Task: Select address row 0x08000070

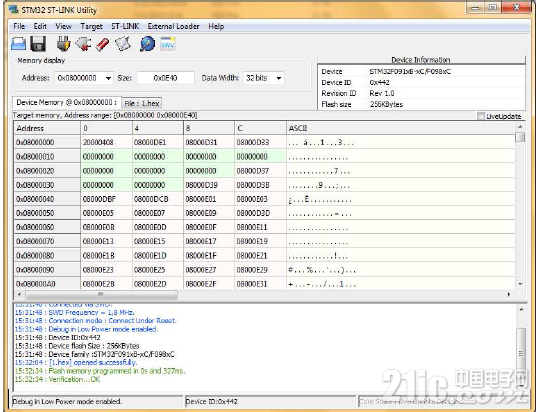Action: pos(47,241)
